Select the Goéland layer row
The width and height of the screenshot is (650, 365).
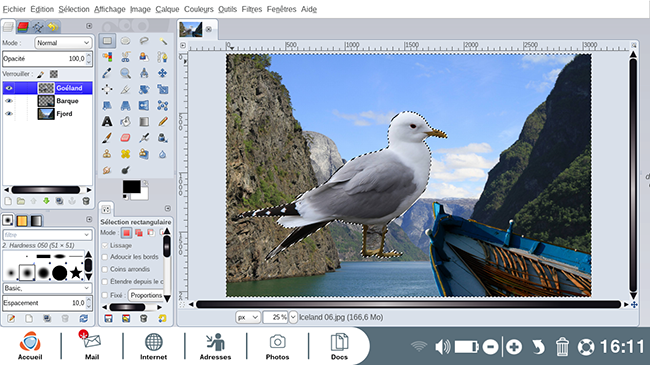(47, 88)
